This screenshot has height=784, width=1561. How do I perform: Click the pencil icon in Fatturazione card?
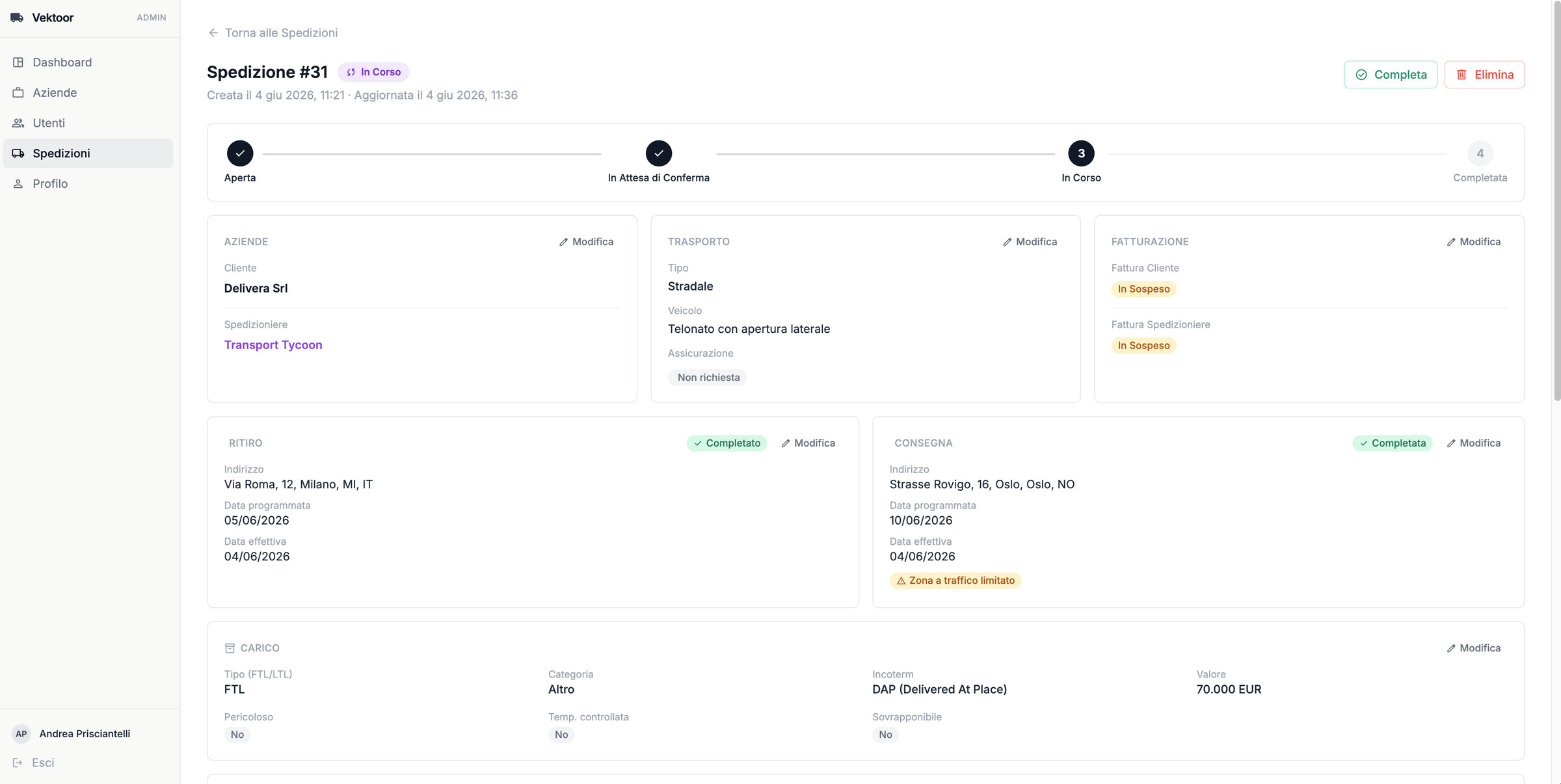(1451, 242)
